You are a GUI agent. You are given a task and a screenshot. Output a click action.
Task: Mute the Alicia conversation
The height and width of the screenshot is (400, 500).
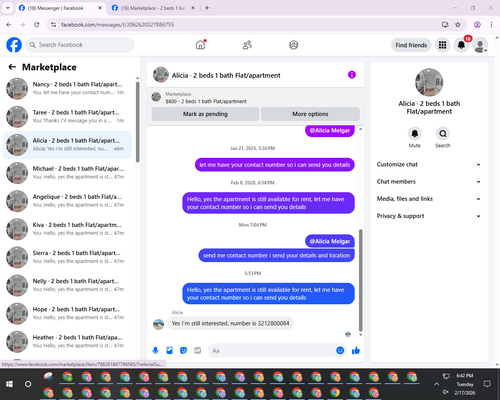click(x=415, y=134)
